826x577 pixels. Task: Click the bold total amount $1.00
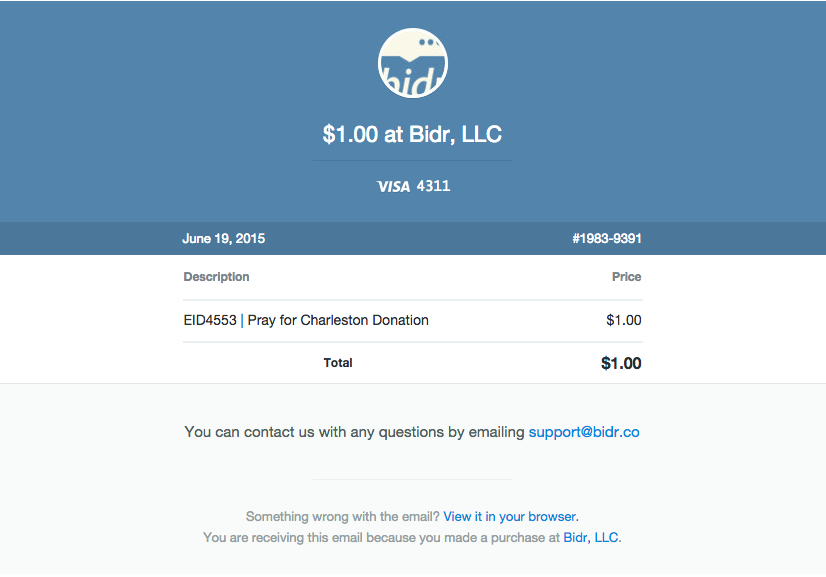click(621, 363)
